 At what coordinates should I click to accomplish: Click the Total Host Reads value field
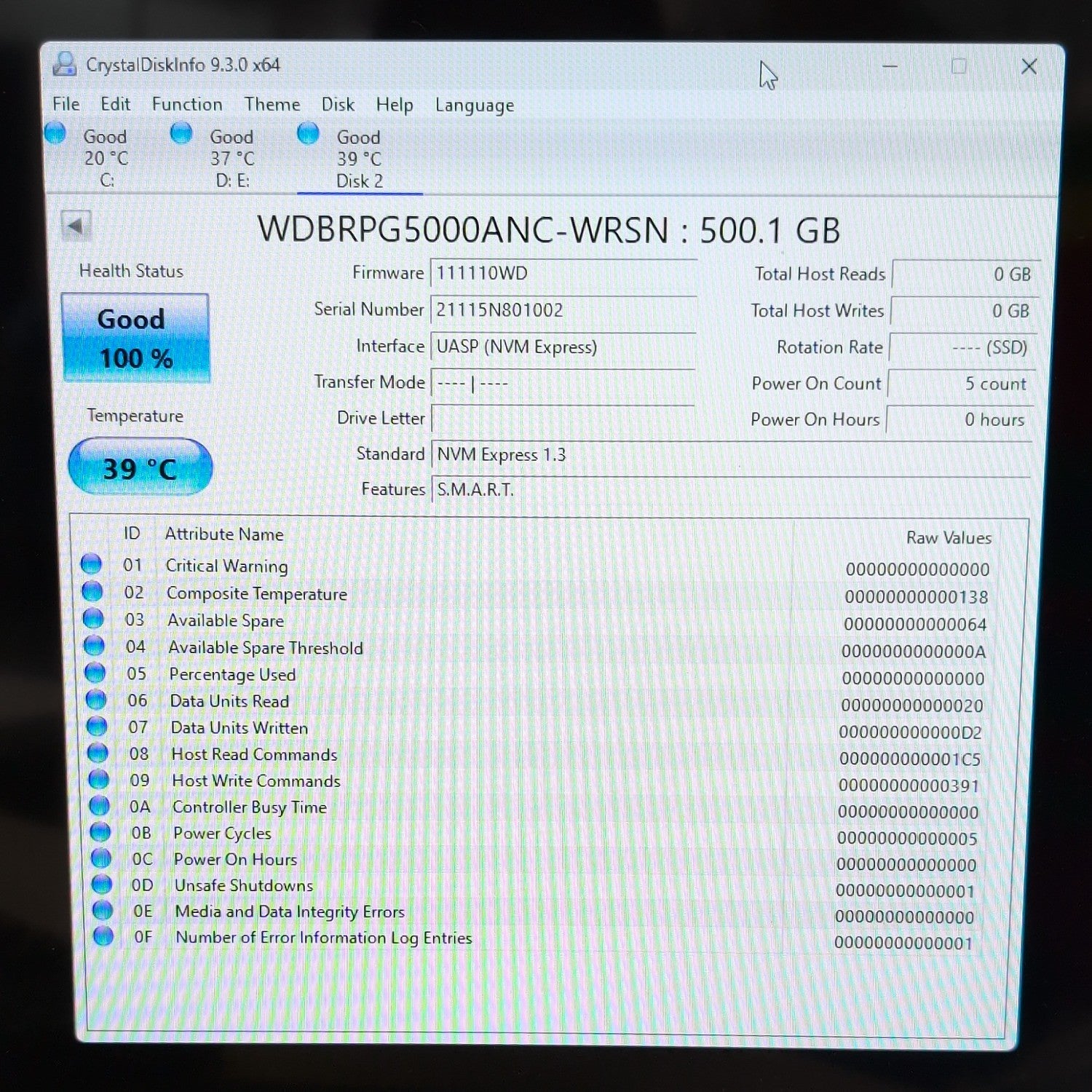(x=966, y=274)
